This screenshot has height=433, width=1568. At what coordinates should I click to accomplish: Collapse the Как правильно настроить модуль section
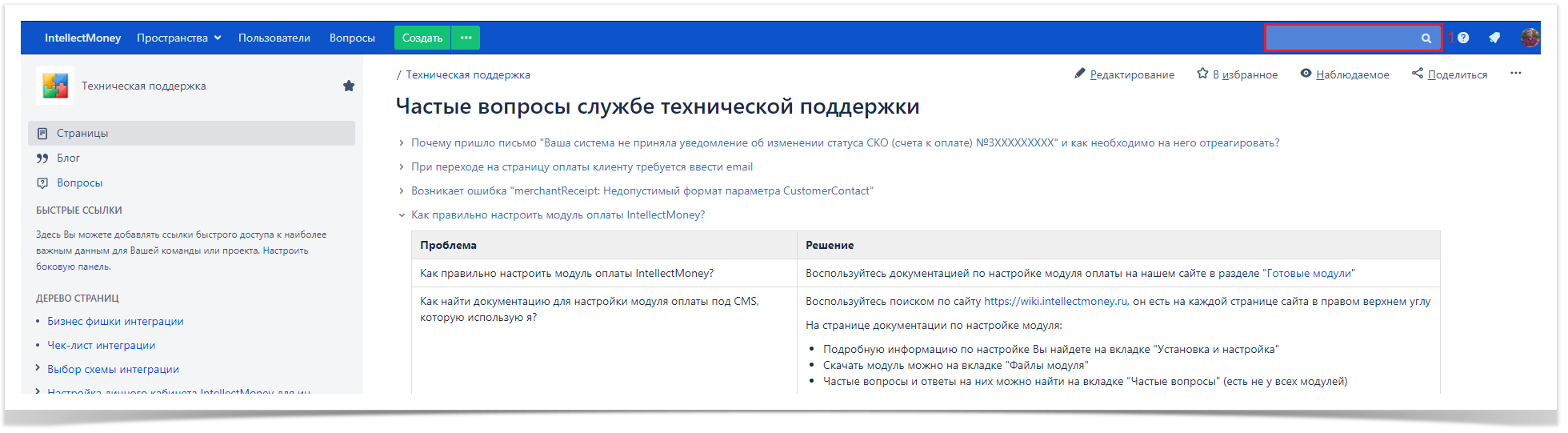402,215
